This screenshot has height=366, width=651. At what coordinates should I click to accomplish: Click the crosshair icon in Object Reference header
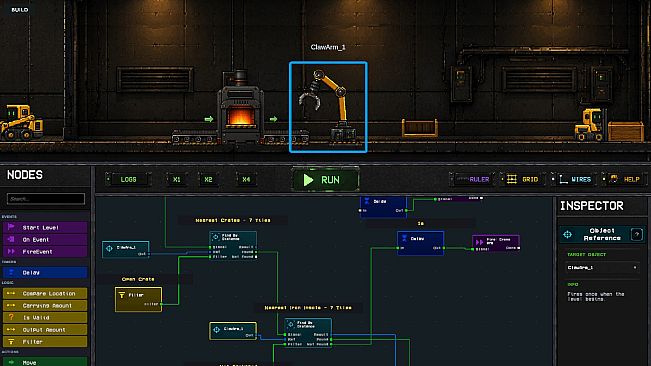click(568, 234)
